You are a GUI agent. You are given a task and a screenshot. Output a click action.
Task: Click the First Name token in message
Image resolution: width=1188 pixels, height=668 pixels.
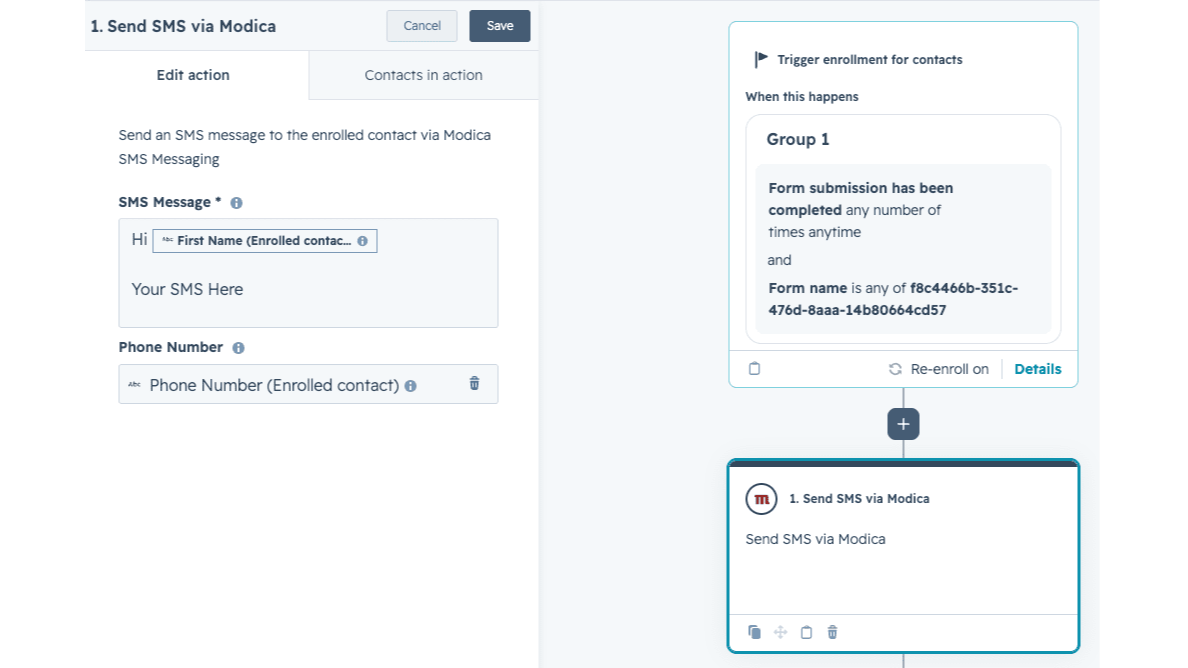pyautogui.click(x=264, y=241)
